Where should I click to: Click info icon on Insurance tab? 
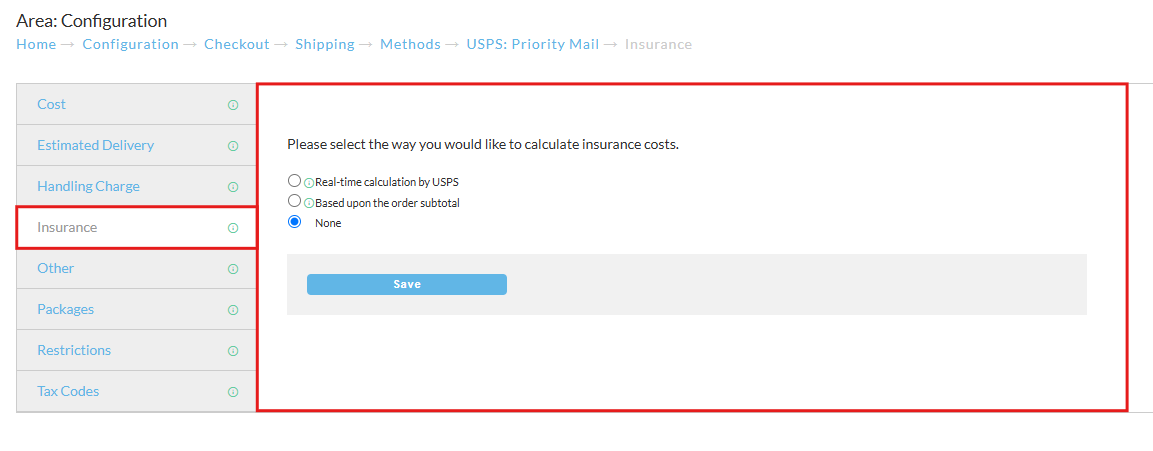coord(233,228)
